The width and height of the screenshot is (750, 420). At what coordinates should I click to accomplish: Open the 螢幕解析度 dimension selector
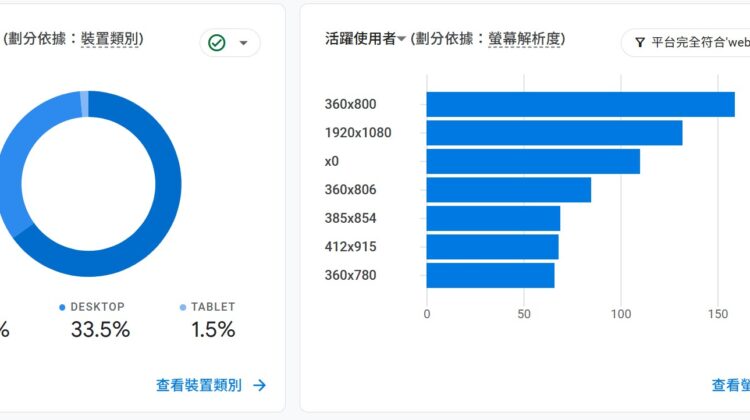coord(526,40)
